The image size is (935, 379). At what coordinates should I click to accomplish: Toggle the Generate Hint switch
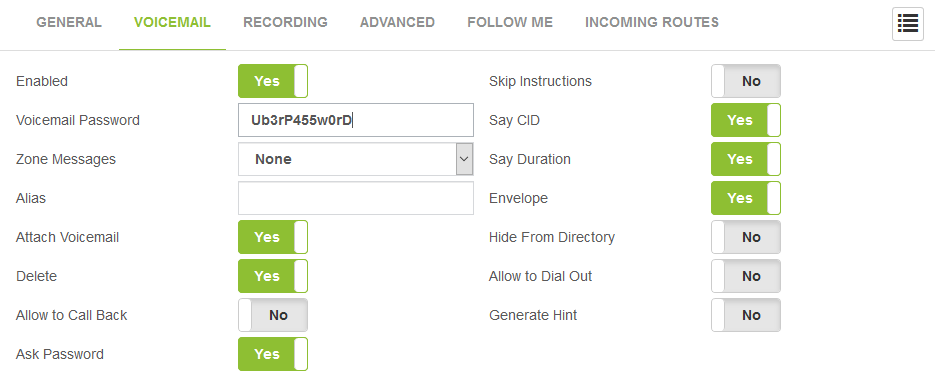coord(745,315)
